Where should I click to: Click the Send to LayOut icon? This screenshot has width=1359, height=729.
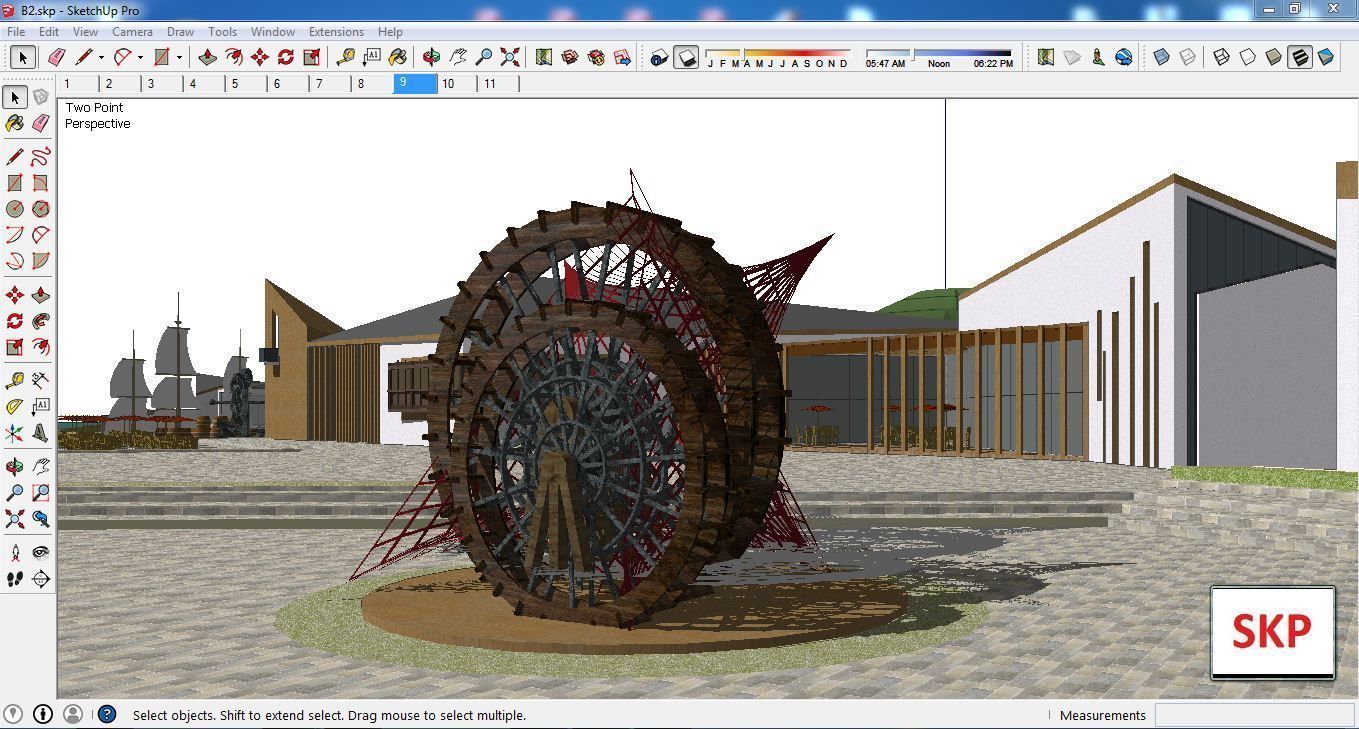click(x=621, y=57)
